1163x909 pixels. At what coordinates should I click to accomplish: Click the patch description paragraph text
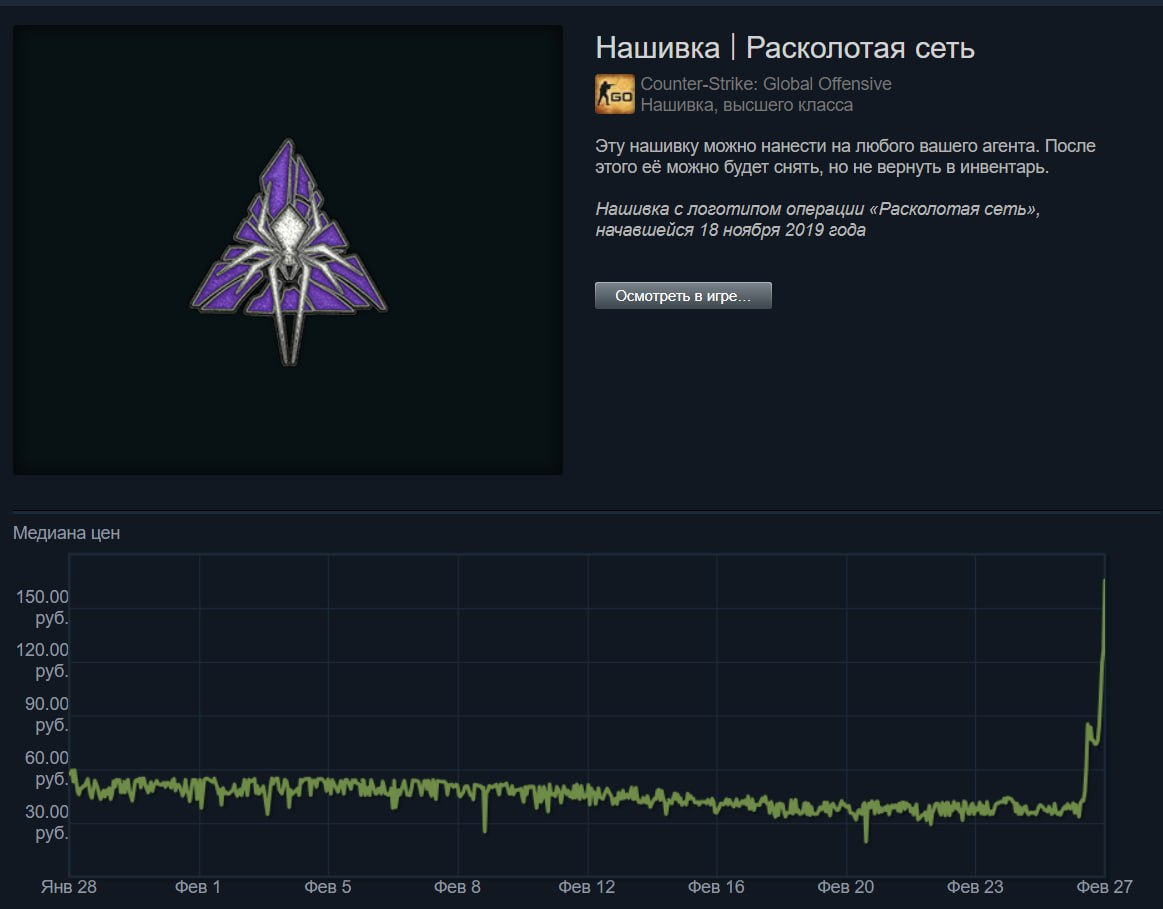click(x=845, y=156)
